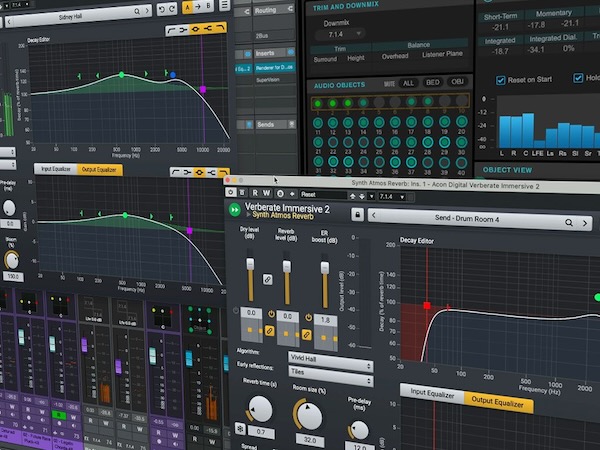Image resolution: width=600 pixels, height=450 pixels.
Task: Toggle low-cut band icon in upper Decay Editor
Action: point(171,31)
